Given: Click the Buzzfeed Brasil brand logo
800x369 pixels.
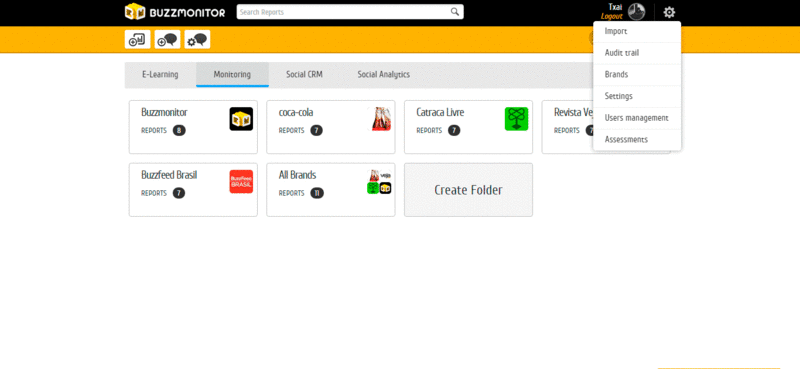Looking at the screenshot, I should (241, 182).
